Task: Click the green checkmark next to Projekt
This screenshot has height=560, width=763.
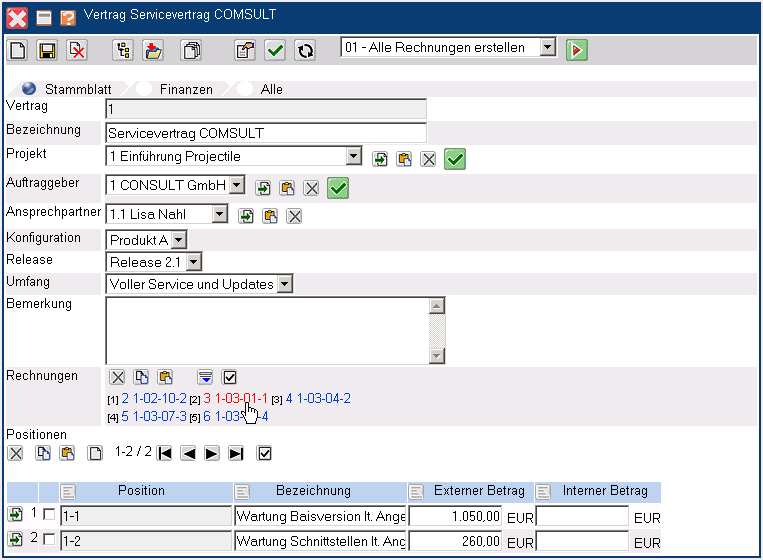Action: point(456,159)
